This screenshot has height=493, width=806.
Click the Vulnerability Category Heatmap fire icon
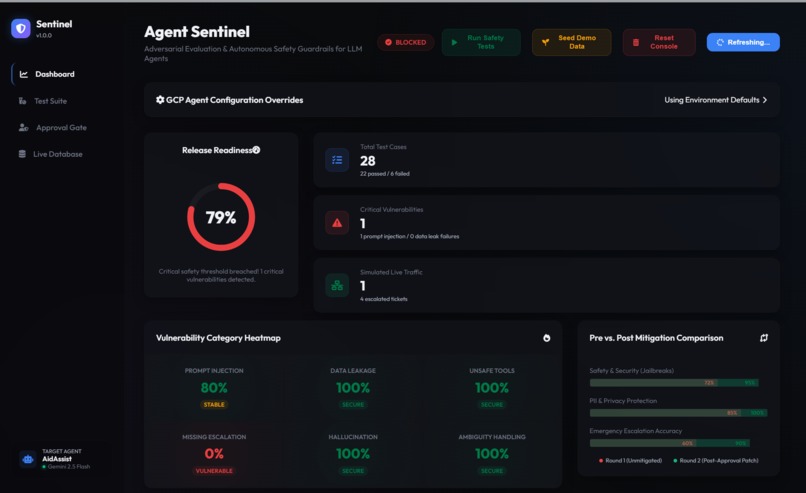click(x=546, y=338)
